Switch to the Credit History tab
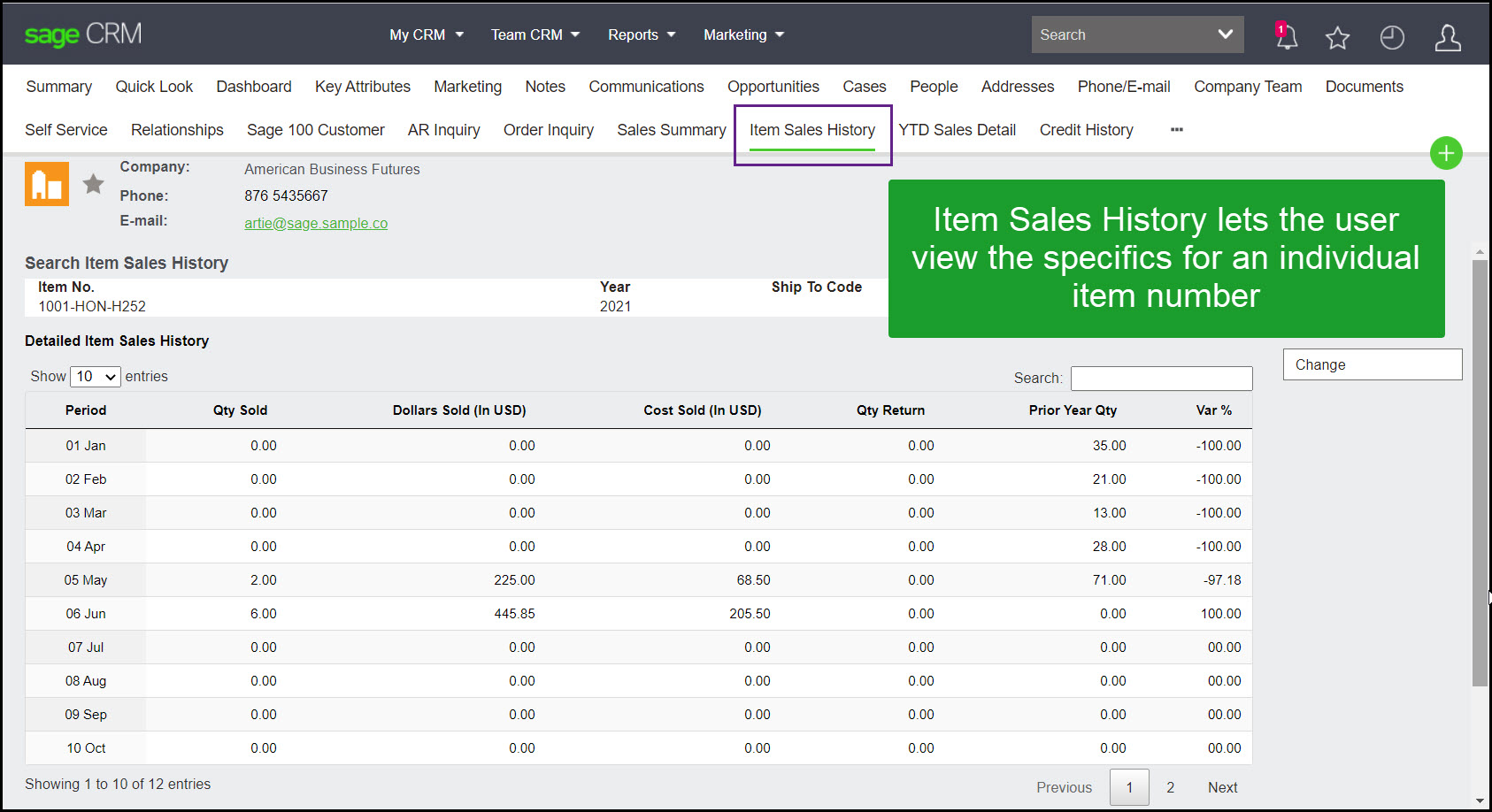The width and height of the screenshot is (1492, 812). 1086,129
